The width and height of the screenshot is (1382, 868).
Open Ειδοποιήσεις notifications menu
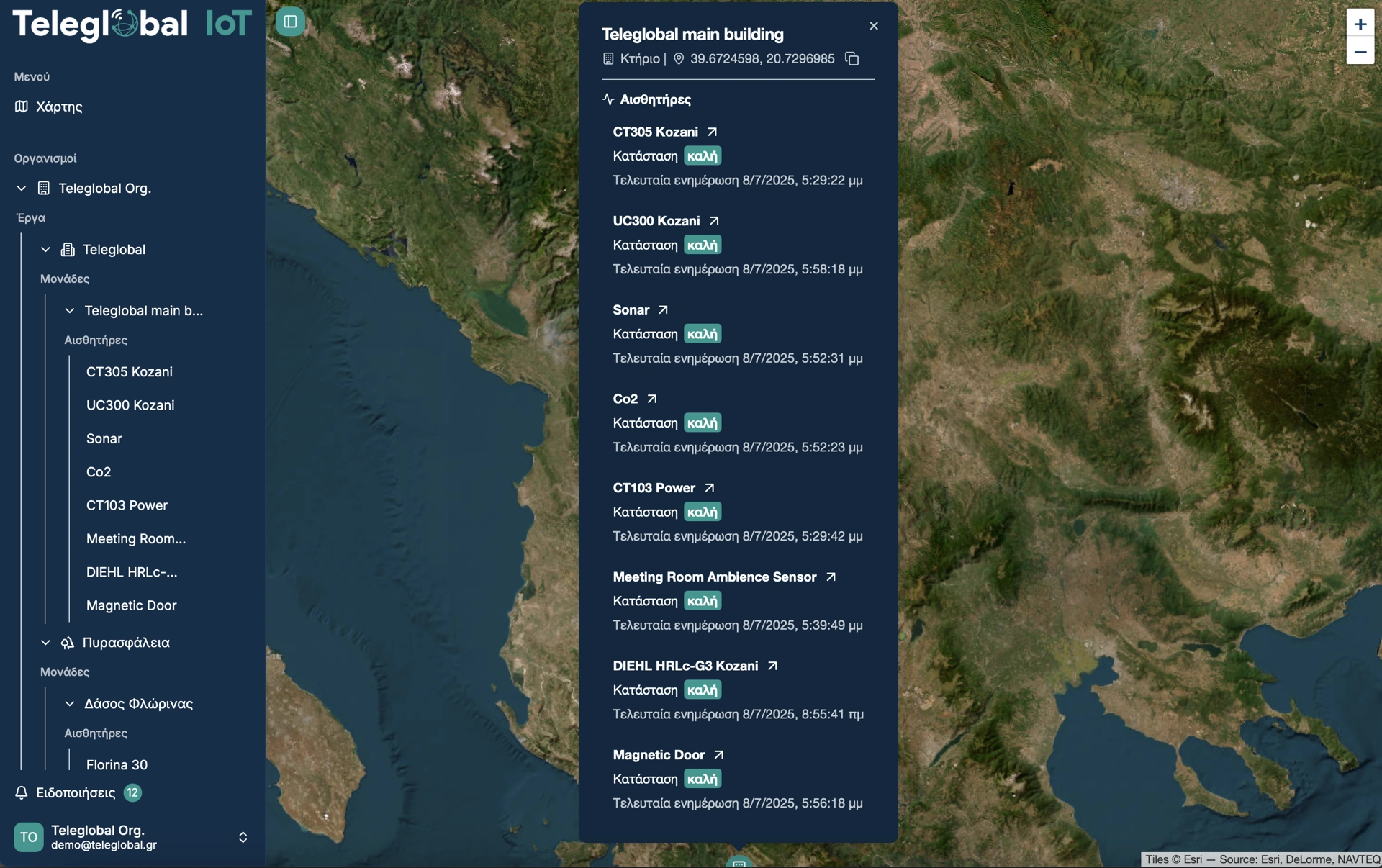click(x=76, y=792)
